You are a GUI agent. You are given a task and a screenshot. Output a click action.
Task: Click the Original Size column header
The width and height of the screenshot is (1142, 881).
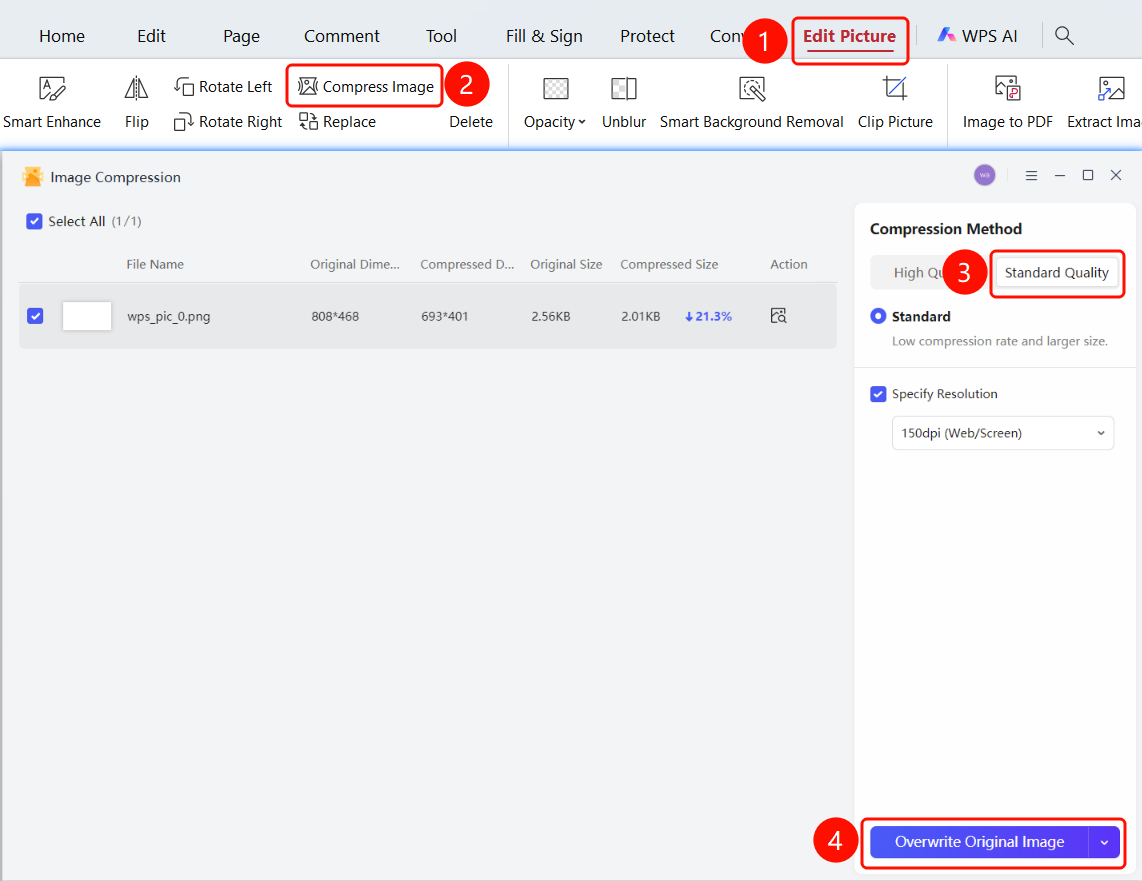tap(566, 264)
